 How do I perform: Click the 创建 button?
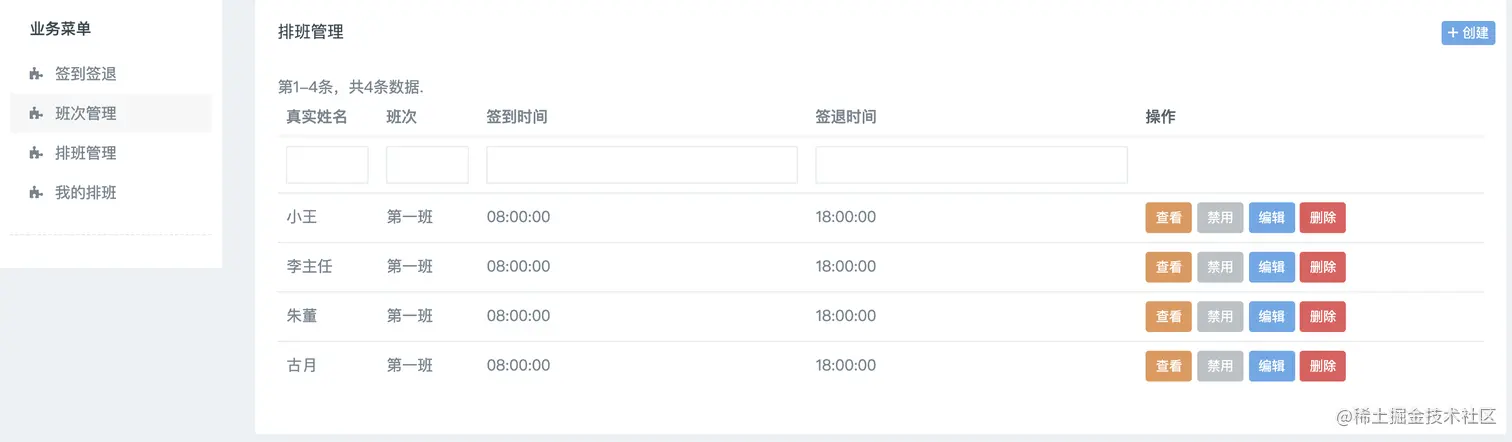pyautogui.click(x=1468, y=33)
